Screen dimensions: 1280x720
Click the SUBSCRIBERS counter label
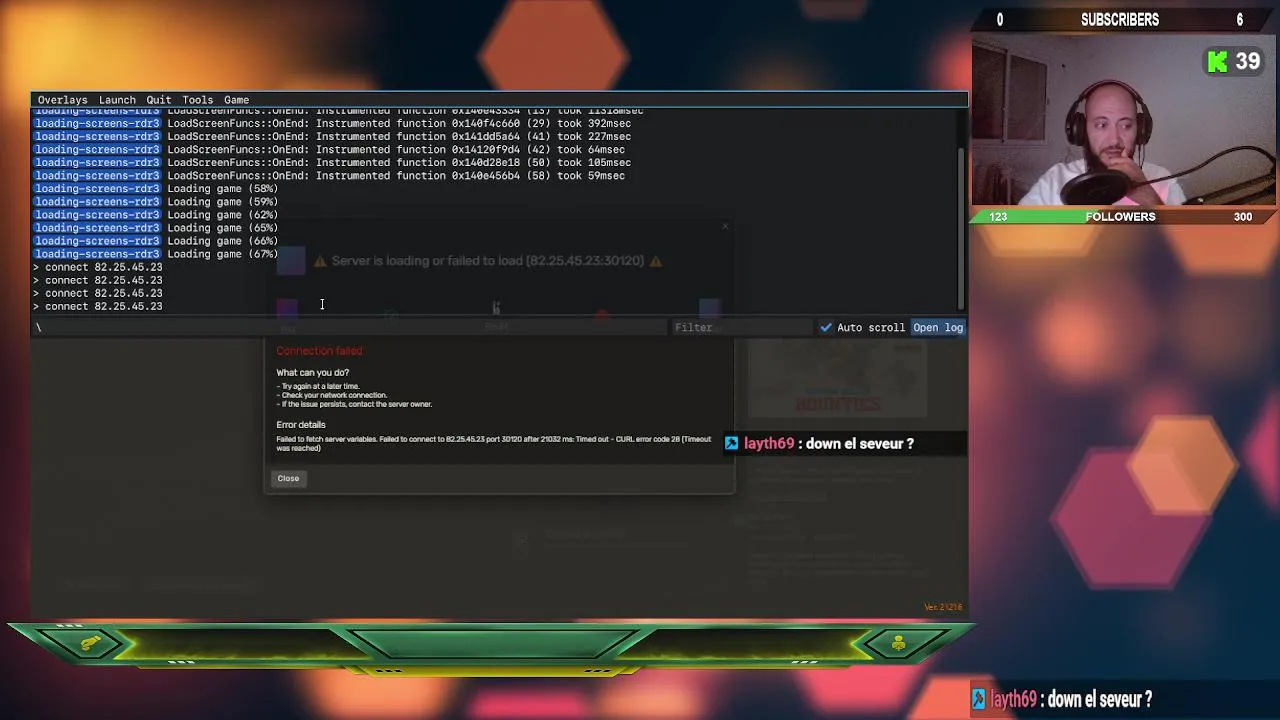(1120, 20)
